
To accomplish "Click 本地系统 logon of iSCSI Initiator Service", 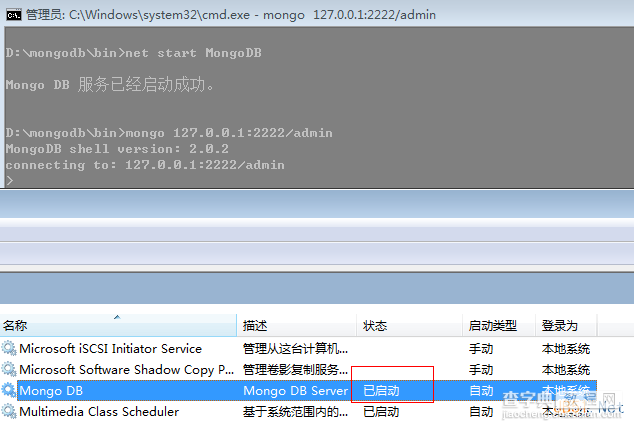I will point(566,349).
